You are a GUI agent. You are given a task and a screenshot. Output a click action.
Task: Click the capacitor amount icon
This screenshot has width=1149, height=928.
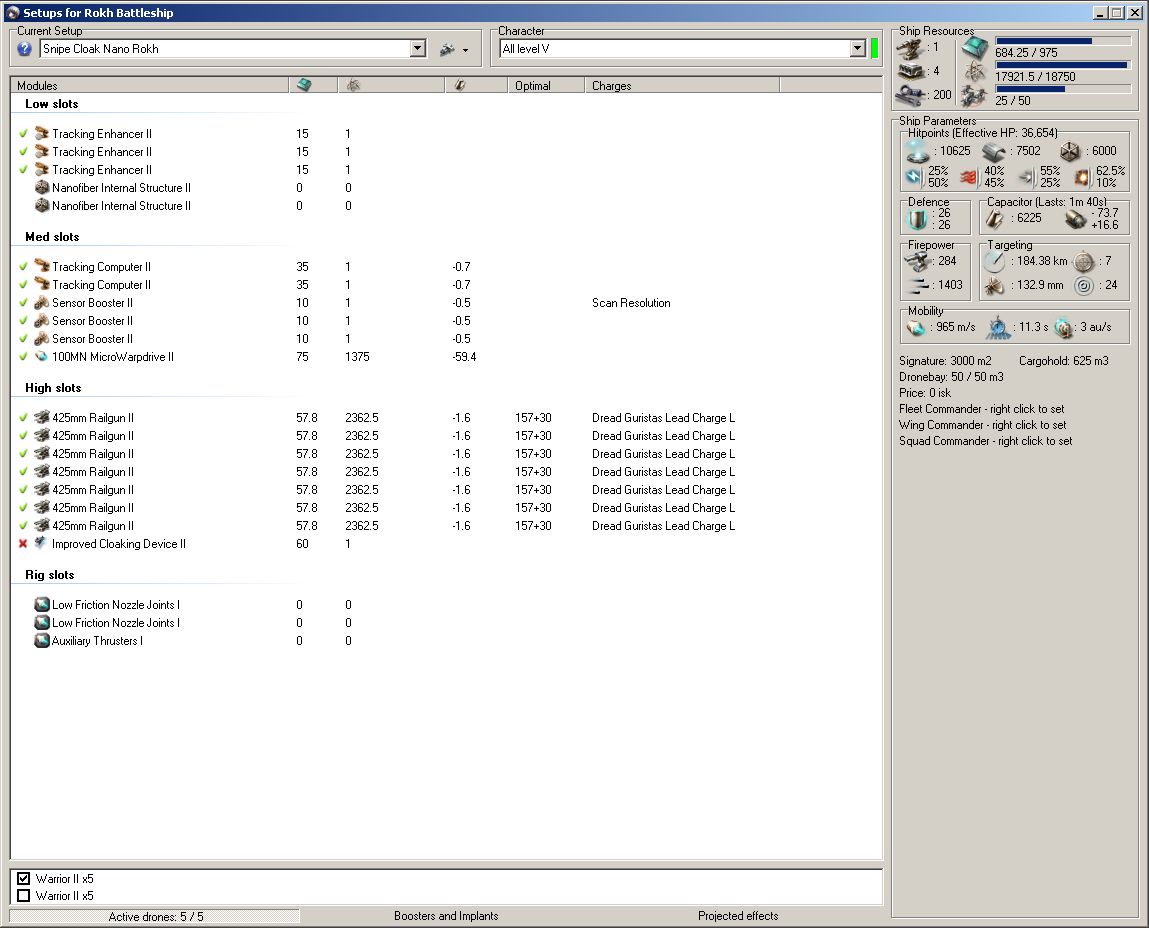(994, 218)
